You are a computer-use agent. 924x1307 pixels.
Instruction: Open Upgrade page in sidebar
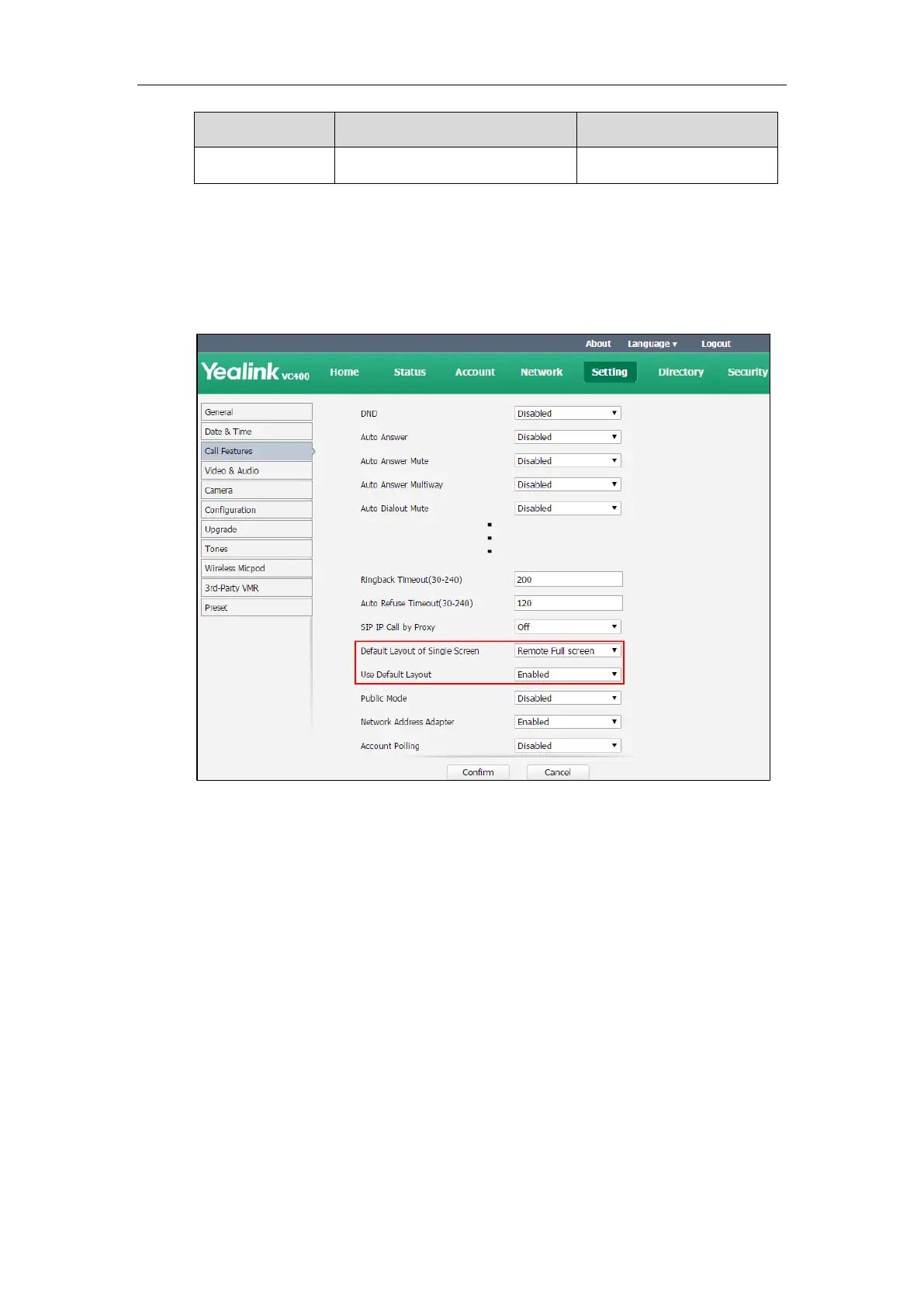pos(256,529)
